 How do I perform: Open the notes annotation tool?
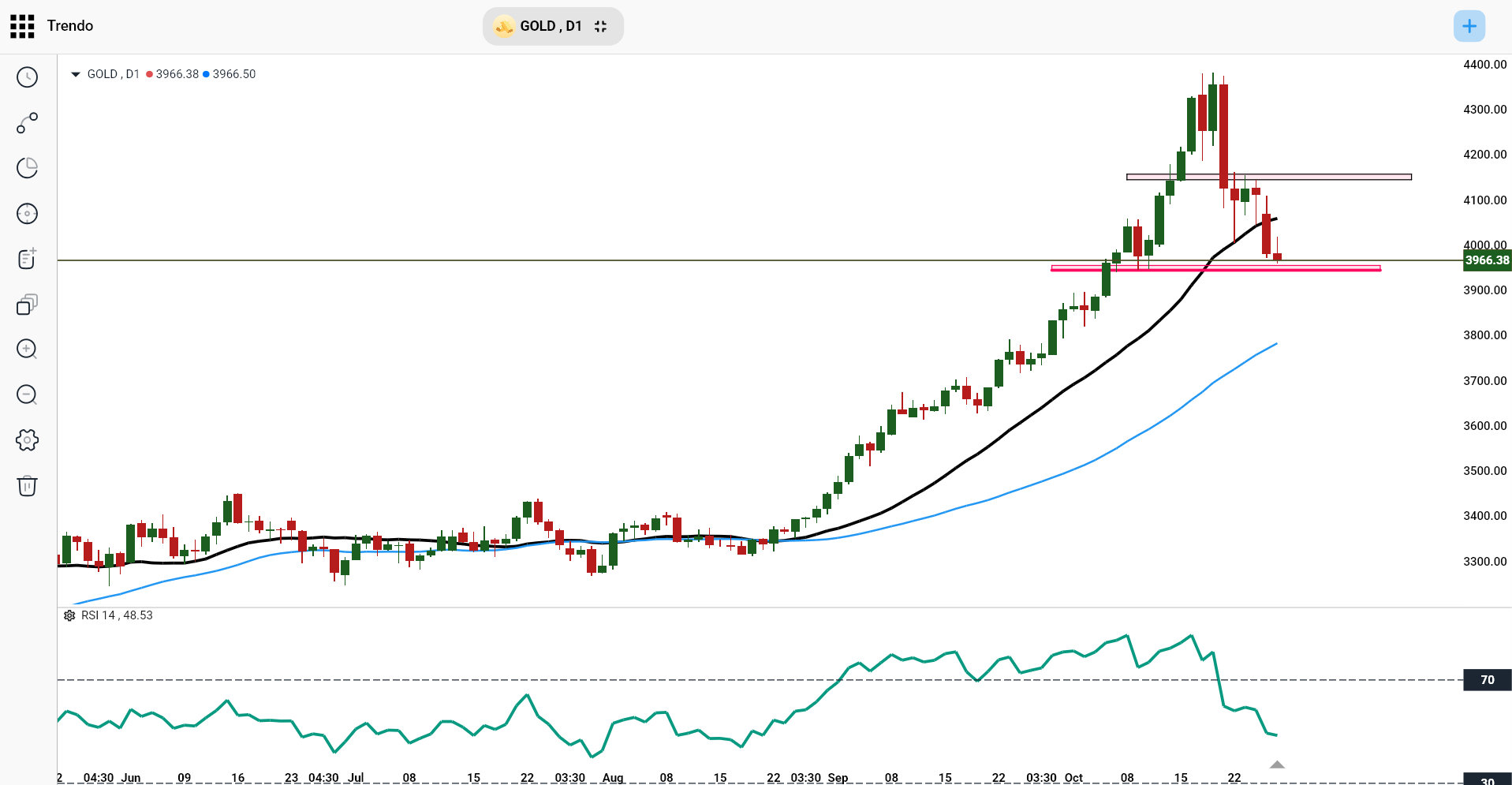[27, 258]
